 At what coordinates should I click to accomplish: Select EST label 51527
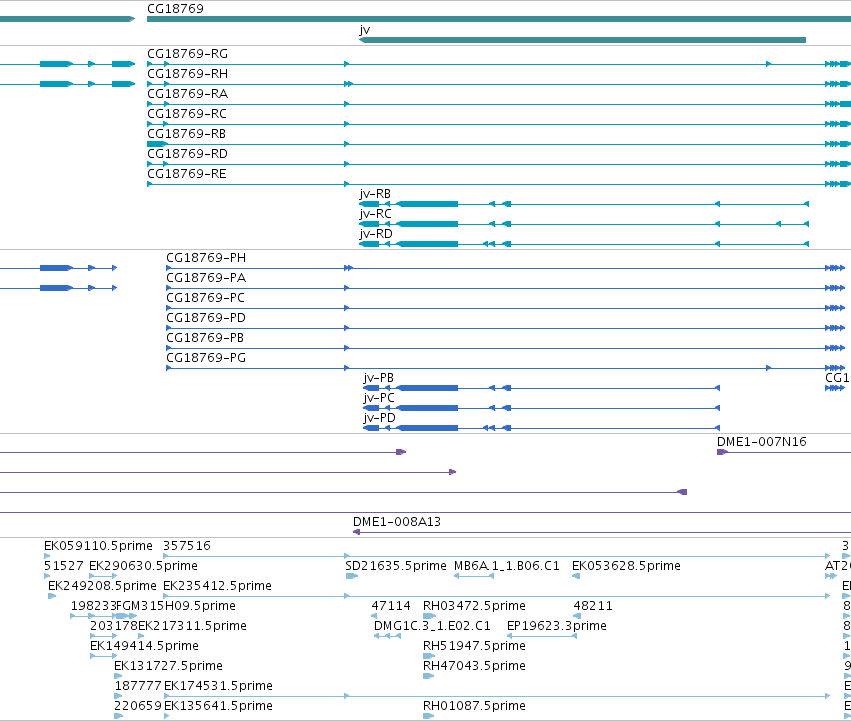(63, 566)
